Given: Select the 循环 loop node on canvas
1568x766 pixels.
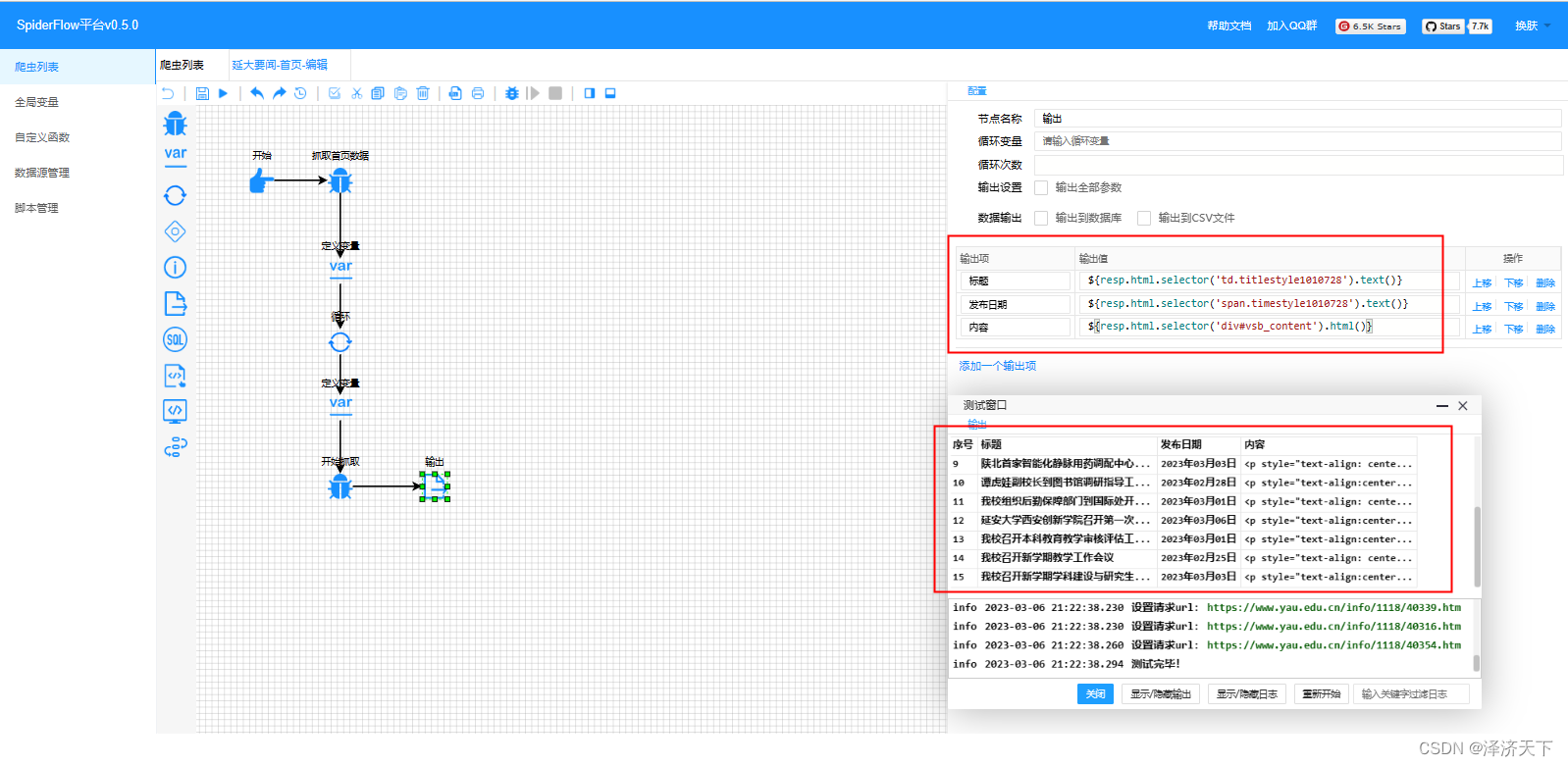Looking at the screenshot, I should pos(340,342).
